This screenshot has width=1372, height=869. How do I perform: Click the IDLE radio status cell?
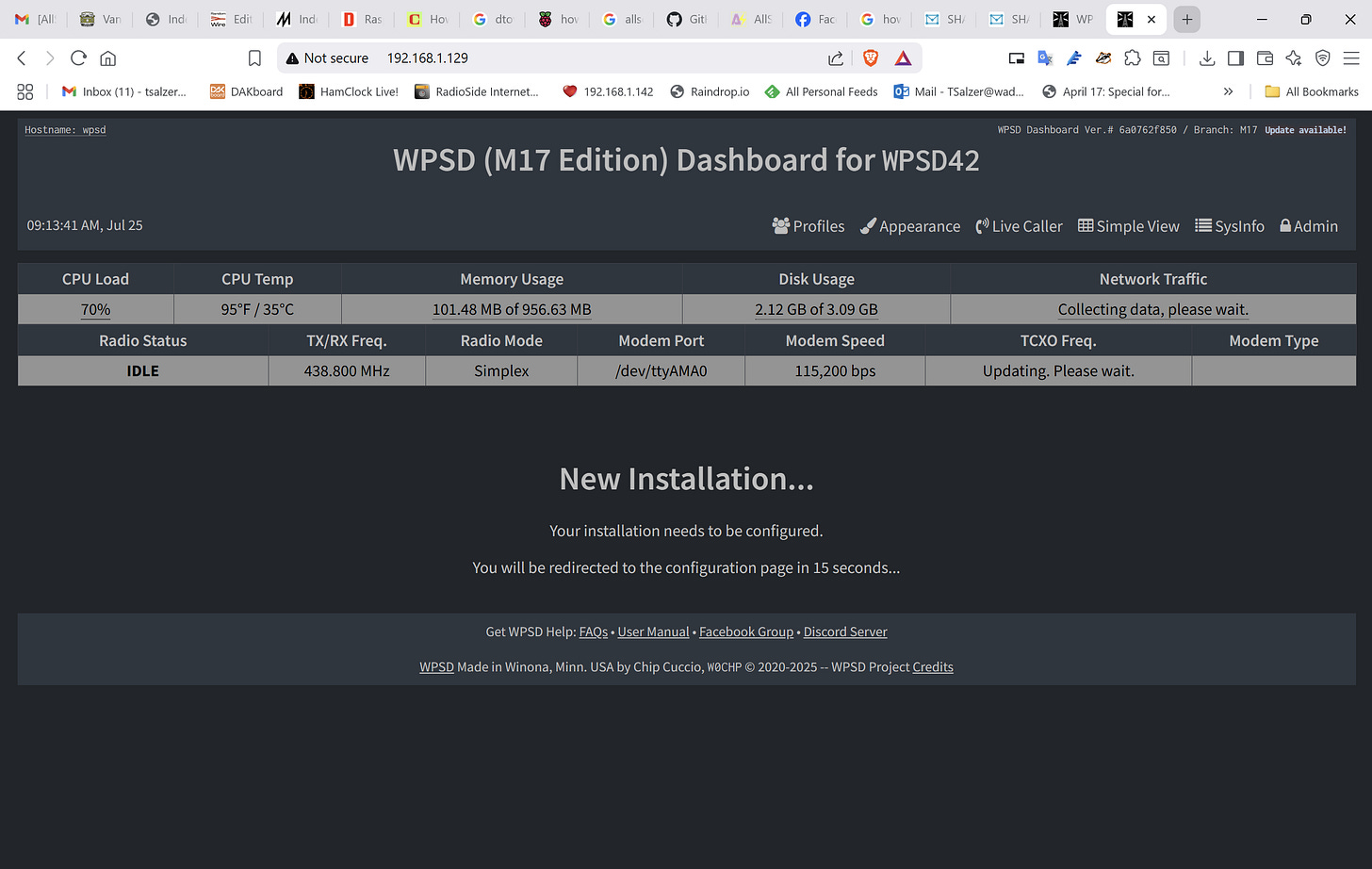pyautogui.click(x=143, y=370)
